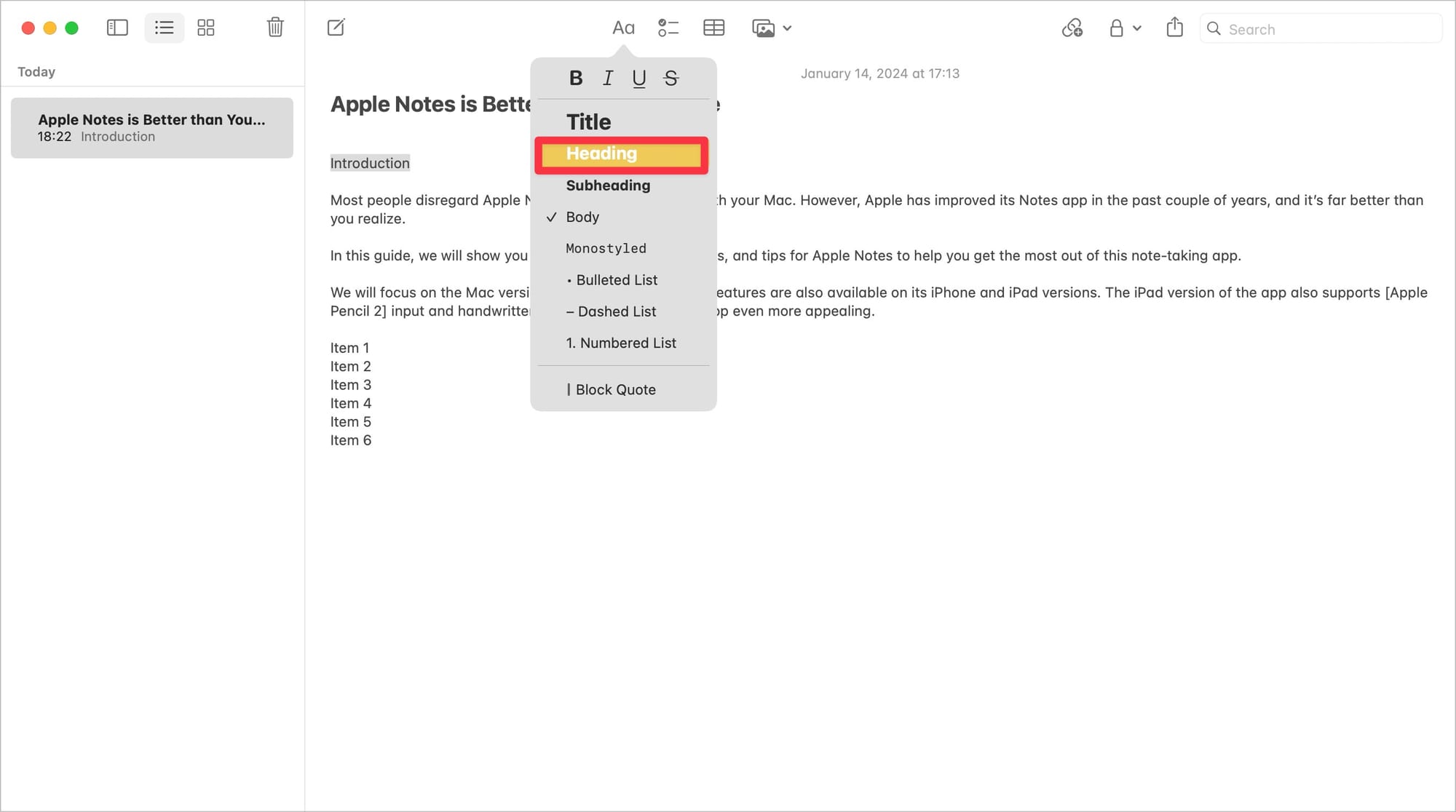This screenshot has width=1456, height=812.
Task: Create a new note with the compose icon
Action: point(336,28)
